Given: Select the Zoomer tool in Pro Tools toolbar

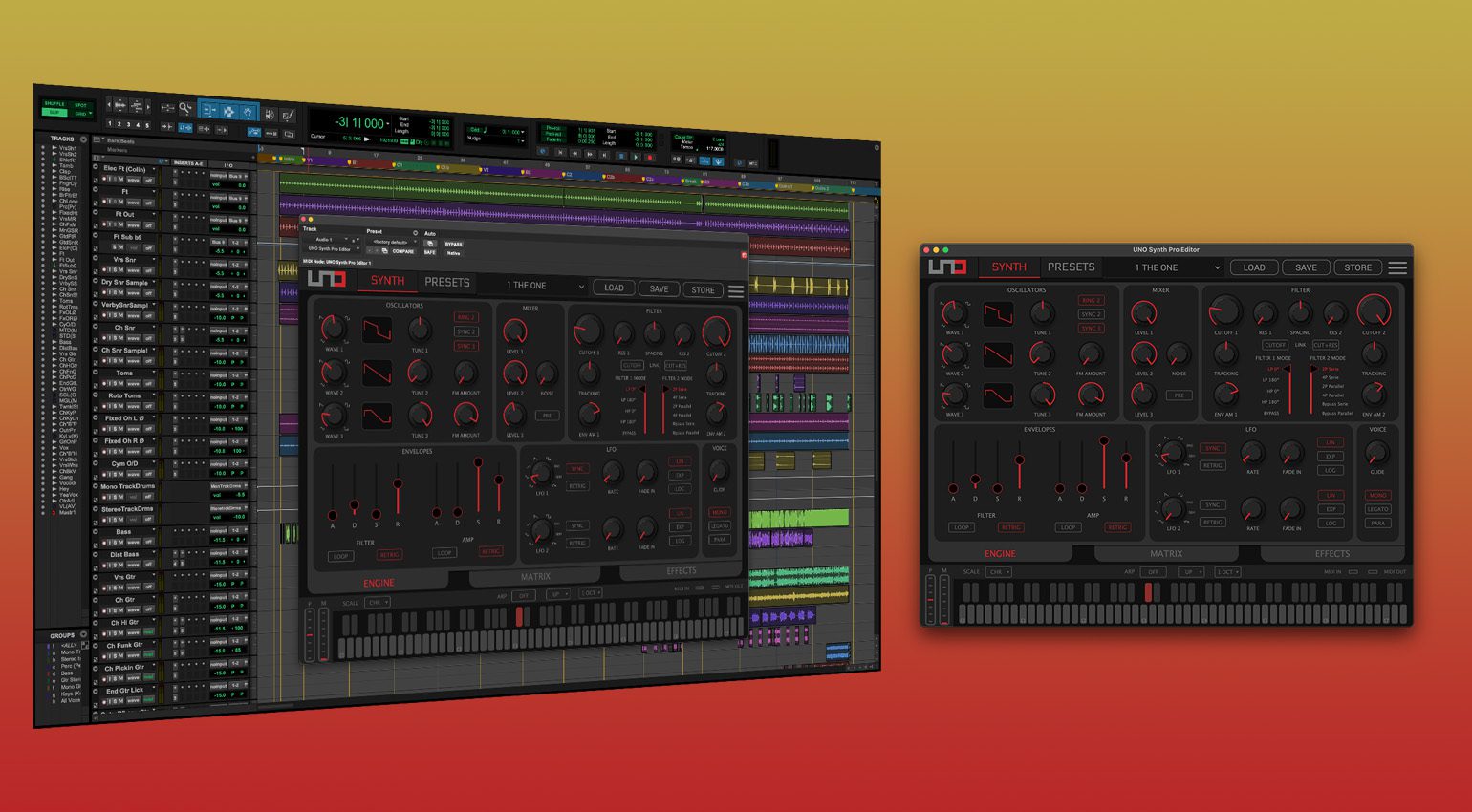Looking at the screenshot, I should [x=185, y=108].
